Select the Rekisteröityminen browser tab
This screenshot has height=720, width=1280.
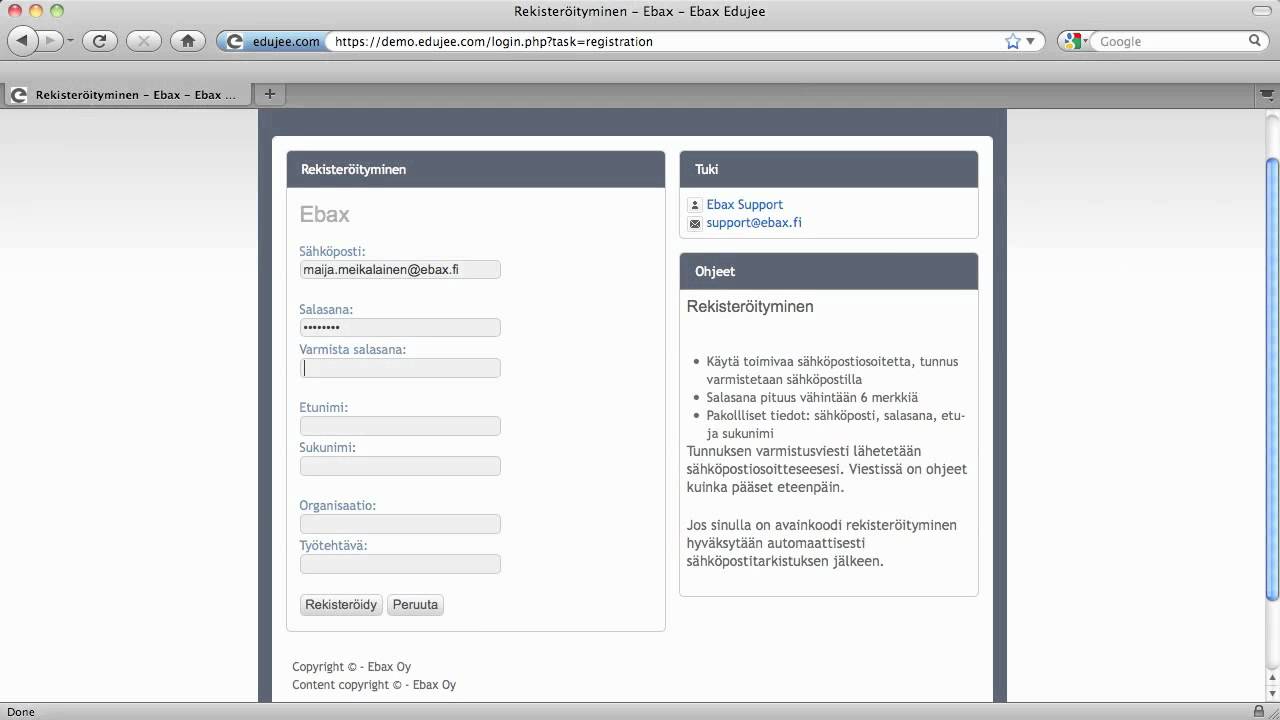pos(127,95)
